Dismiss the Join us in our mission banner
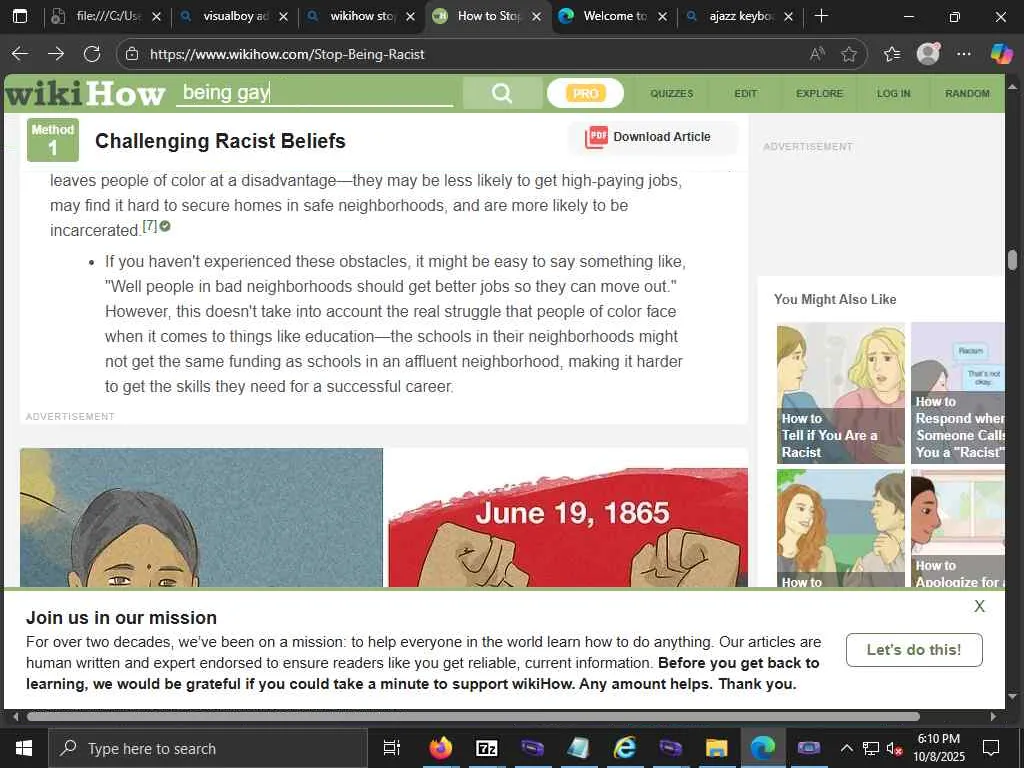 tap(979, 606)
